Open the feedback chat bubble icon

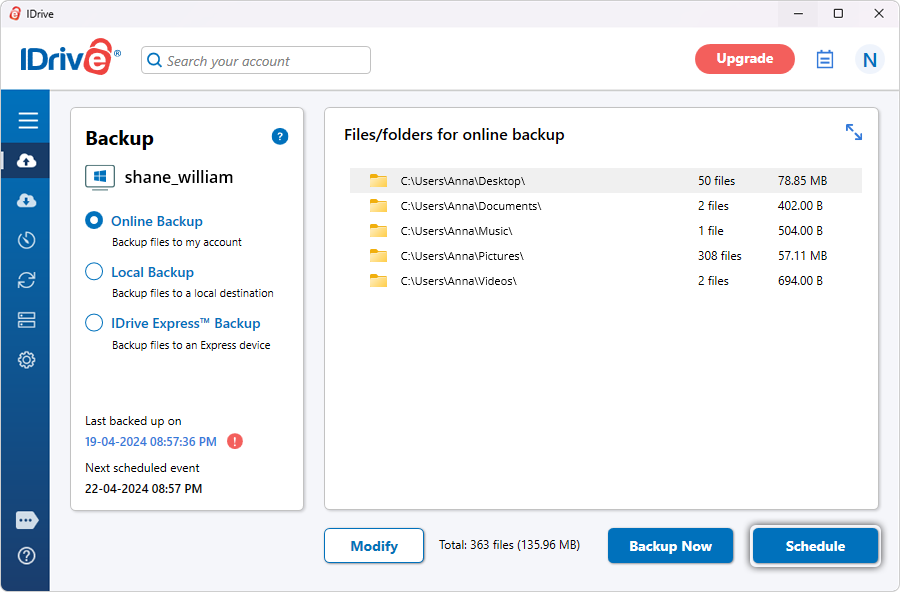tap(27, 521)
